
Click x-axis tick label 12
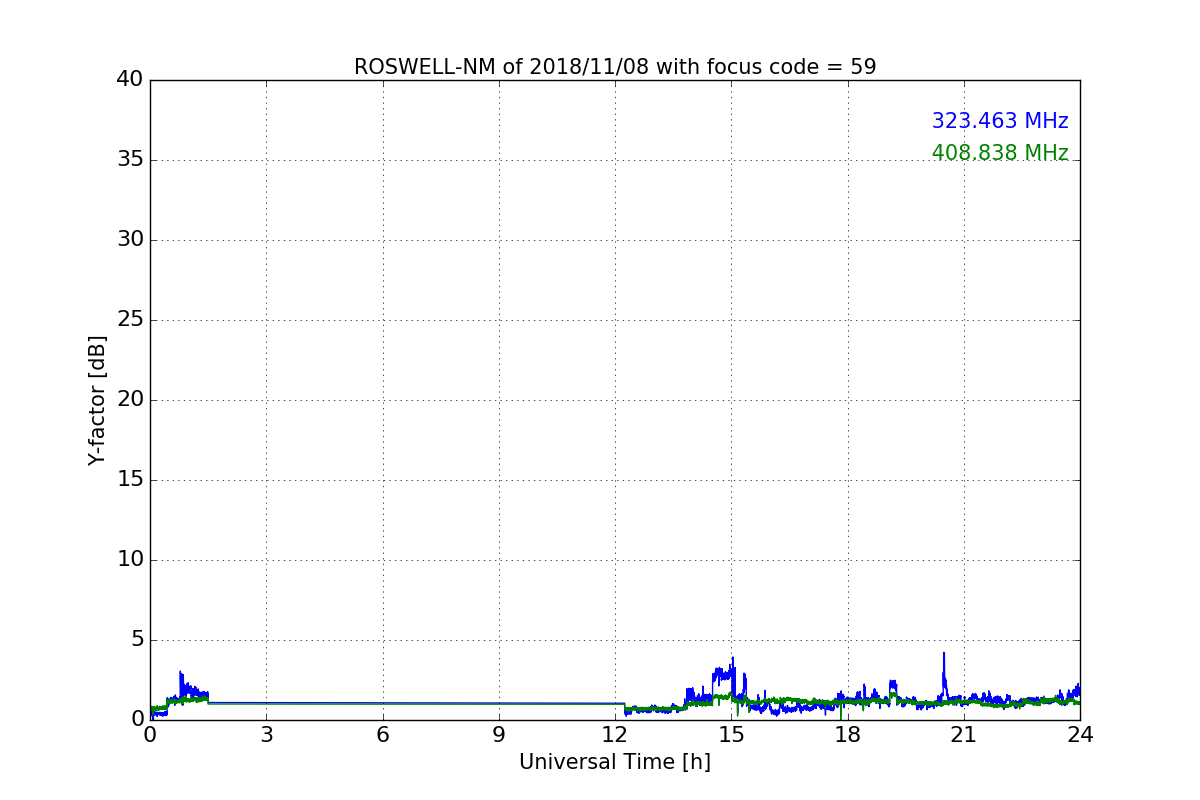point(615,735)
